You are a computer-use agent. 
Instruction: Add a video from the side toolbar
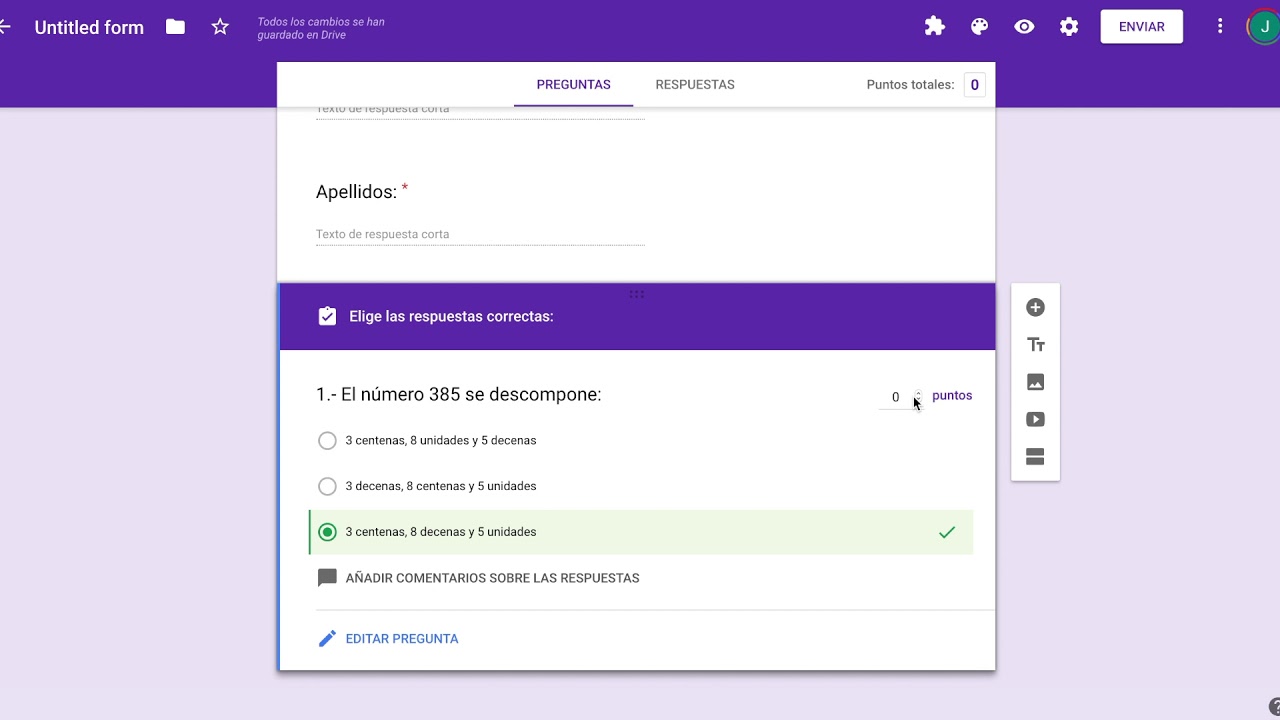[x=1036, y=420]
